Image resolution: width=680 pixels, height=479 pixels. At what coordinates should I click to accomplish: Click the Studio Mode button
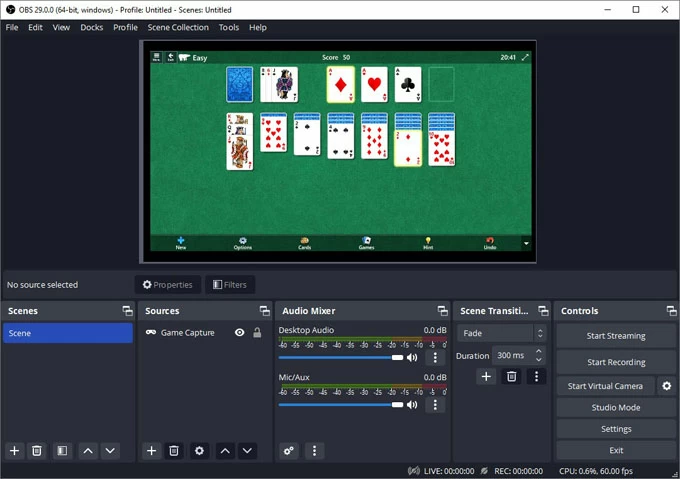click(x=616, y=407)
